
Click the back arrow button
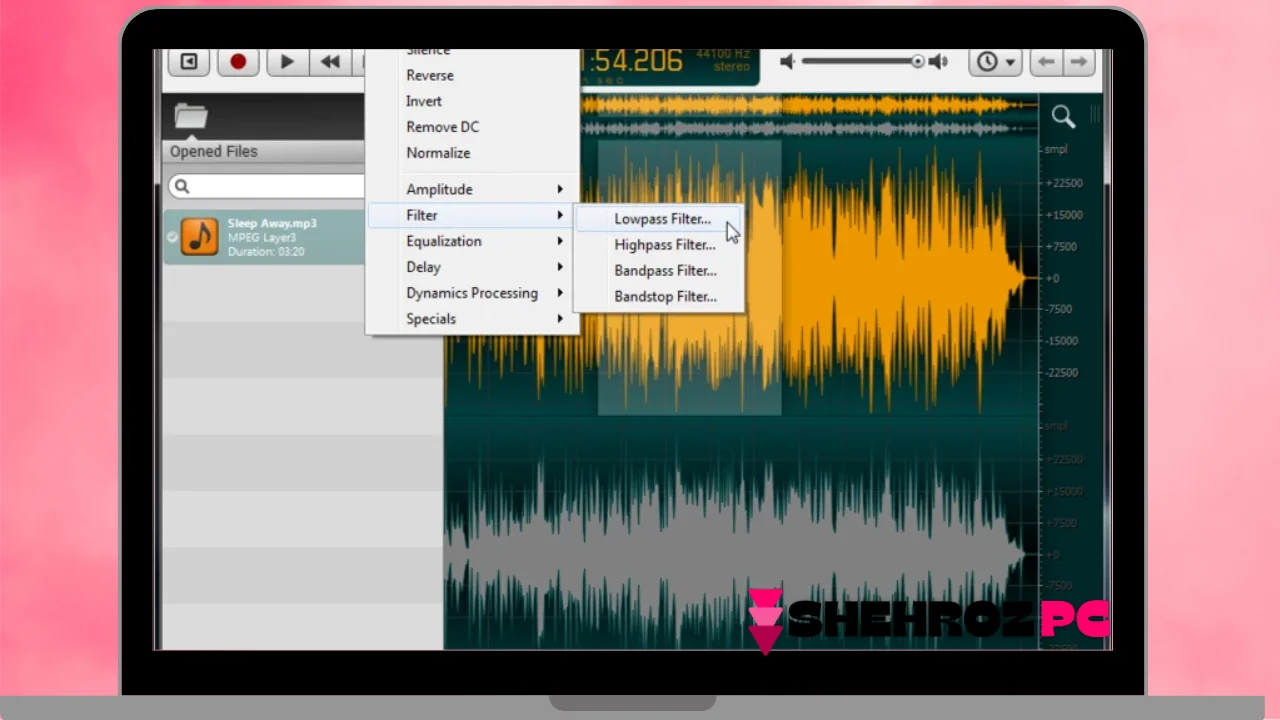(x=1046, y=62)
